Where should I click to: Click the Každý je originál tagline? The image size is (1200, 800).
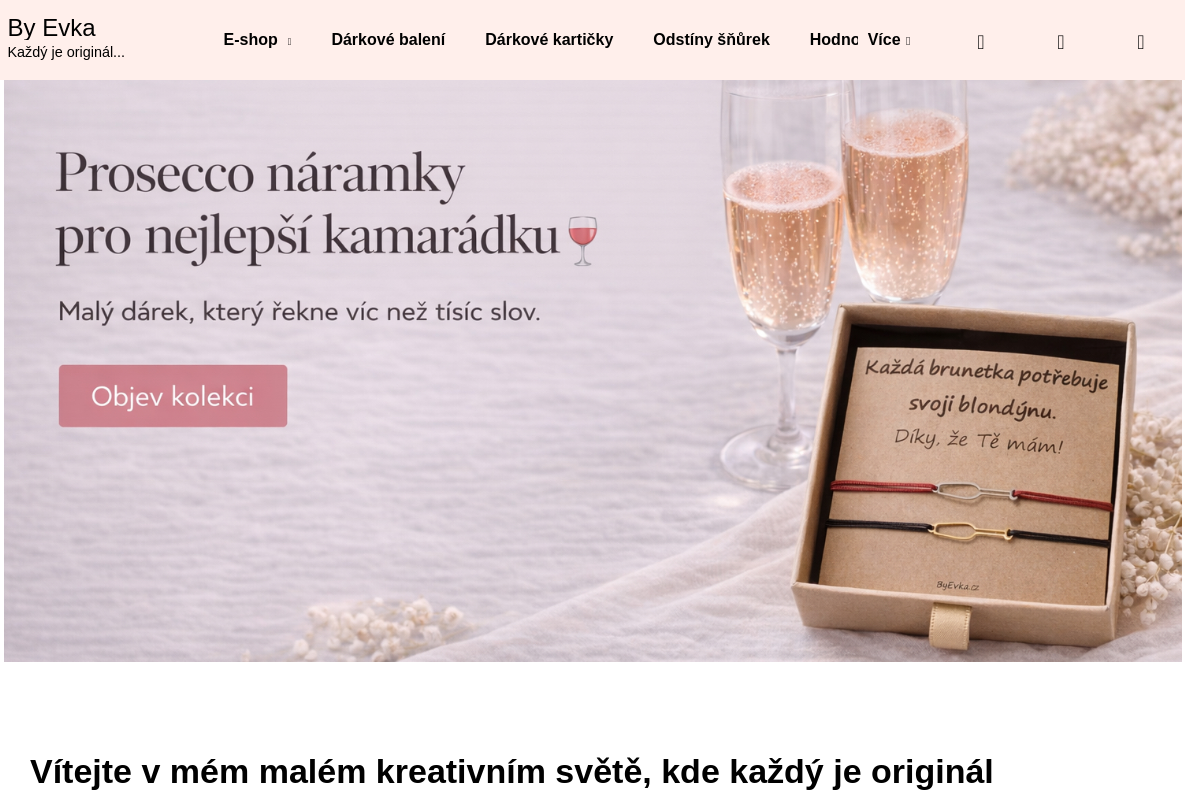pos(66,53)
